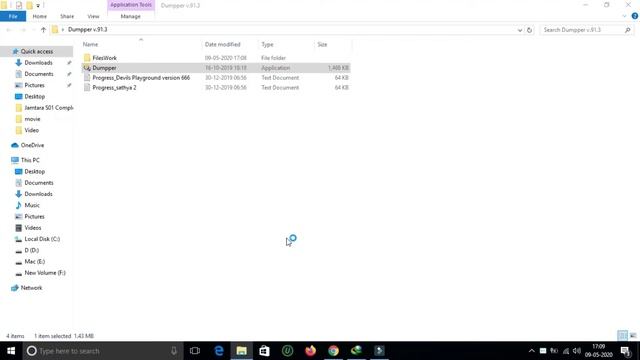640x360 pixels.
Task: Open Pictures under Quick access
Action: click(x=34, y=85)
